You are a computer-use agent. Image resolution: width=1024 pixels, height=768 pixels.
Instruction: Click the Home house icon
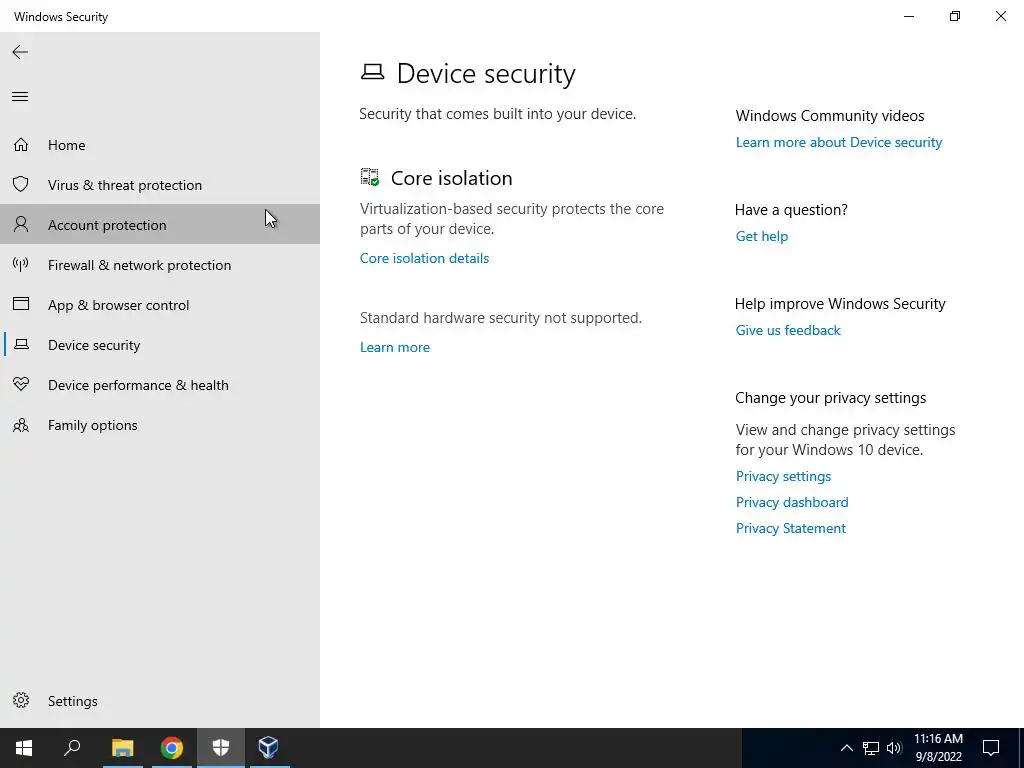[21, 144]
